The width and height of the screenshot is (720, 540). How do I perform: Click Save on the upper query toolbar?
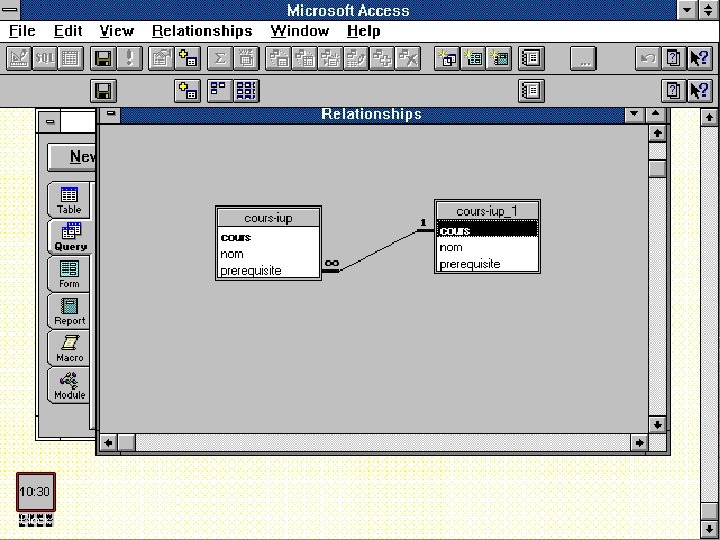[103, 58]
